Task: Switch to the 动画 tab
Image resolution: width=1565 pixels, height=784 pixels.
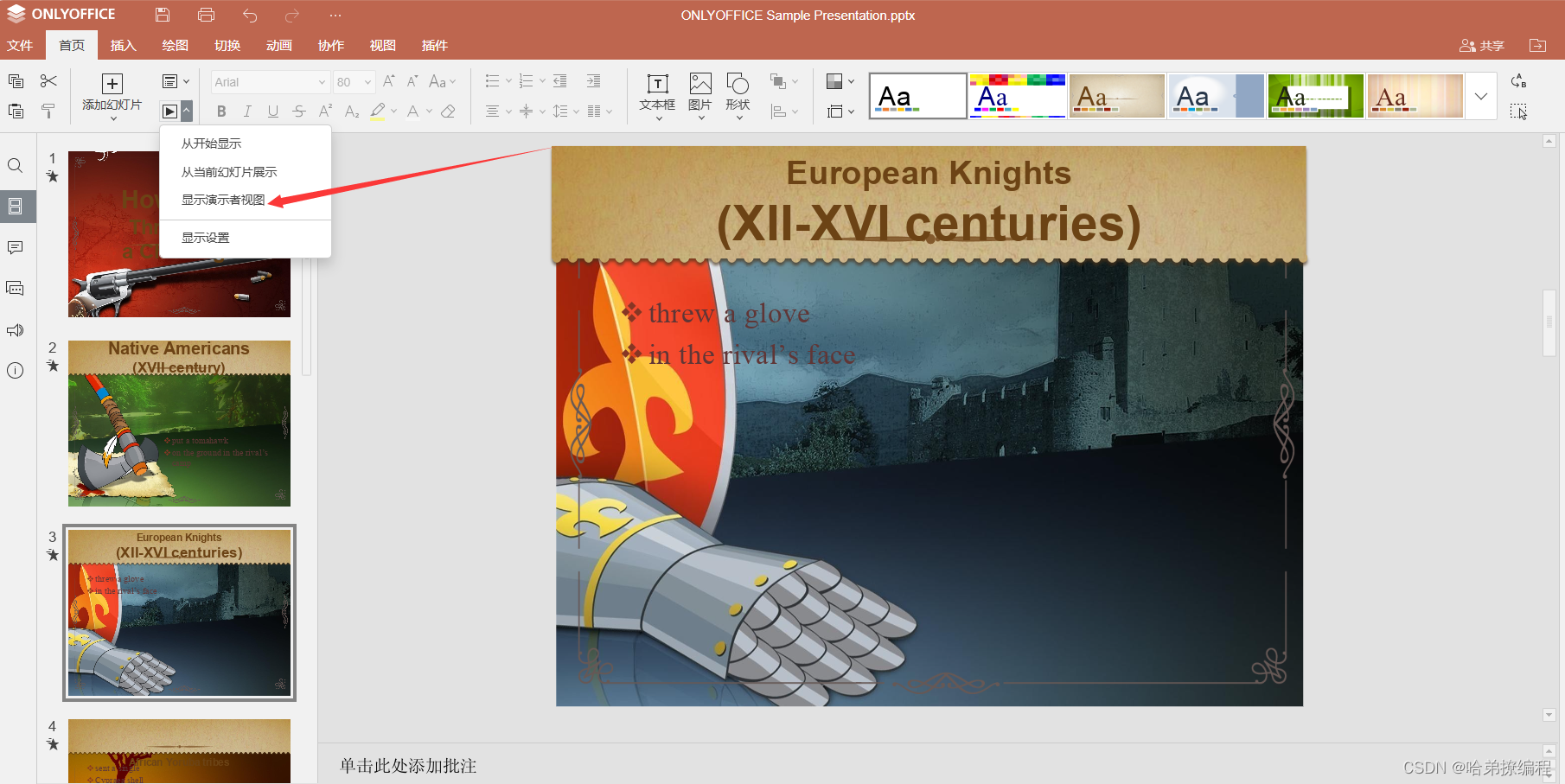Action: coord(278,45)
